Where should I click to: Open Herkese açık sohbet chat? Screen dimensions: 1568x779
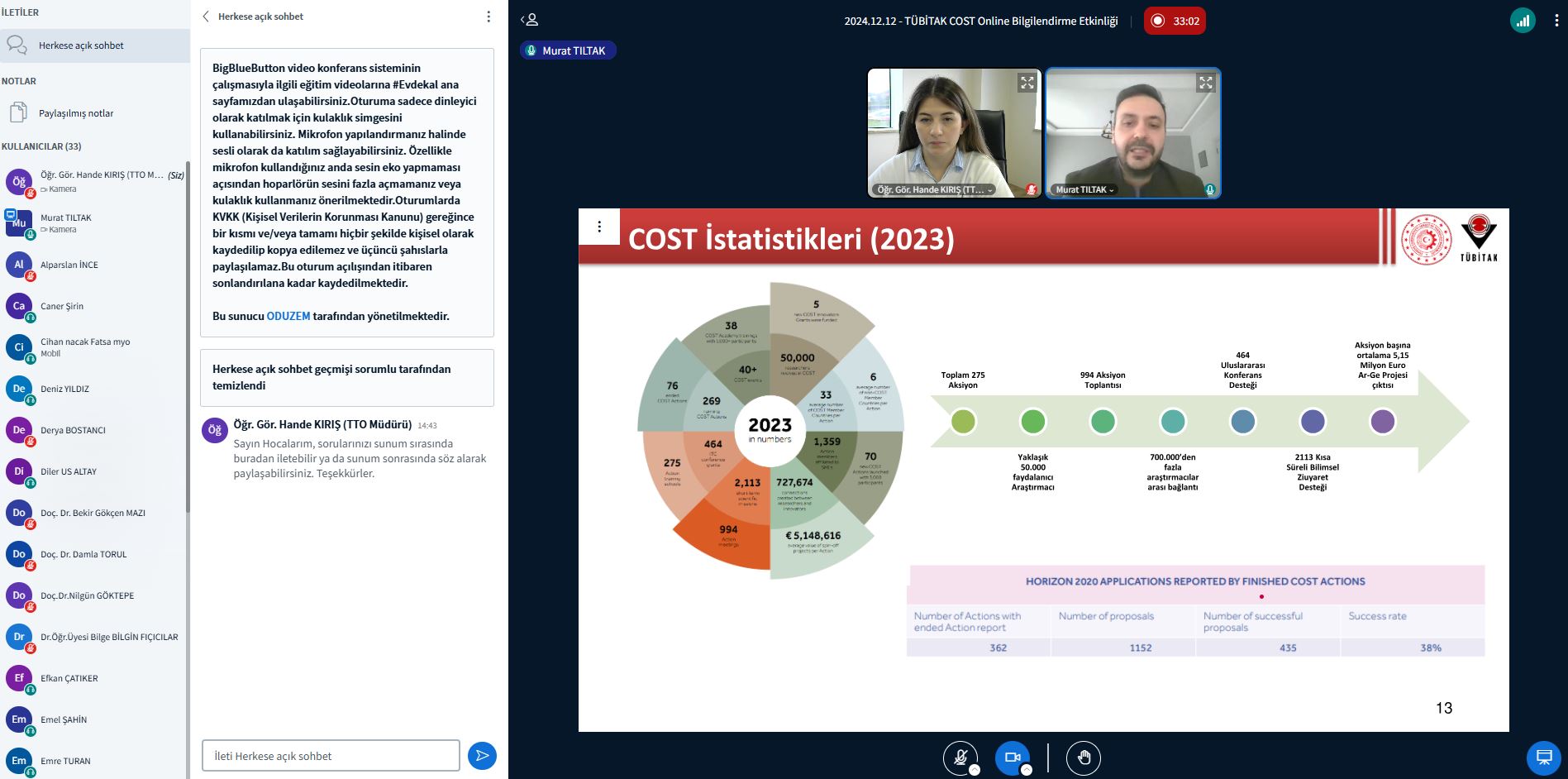tap(94, 45)
